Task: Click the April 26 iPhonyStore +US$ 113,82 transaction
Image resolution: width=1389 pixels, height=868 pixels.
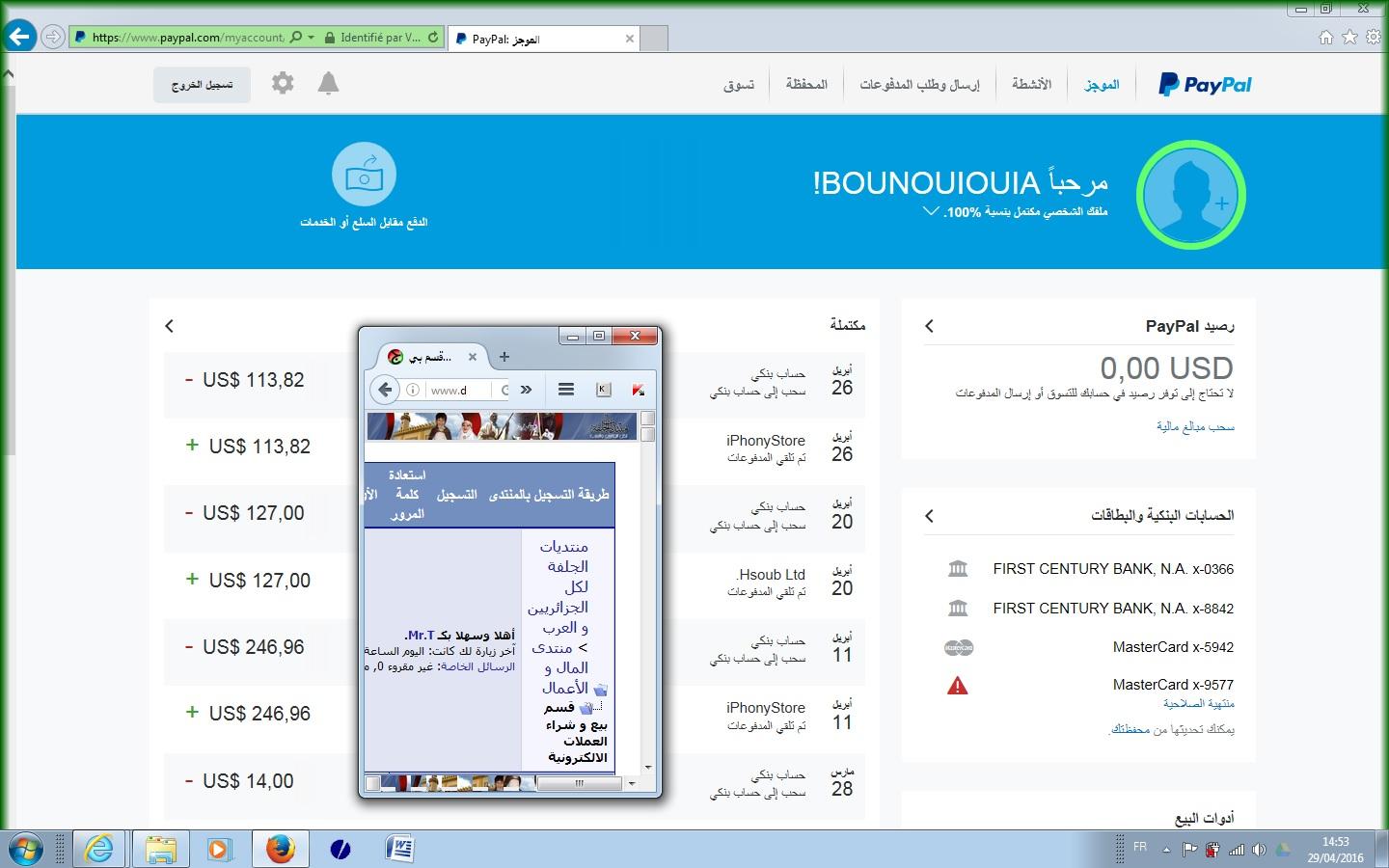Action: point(514,448)
